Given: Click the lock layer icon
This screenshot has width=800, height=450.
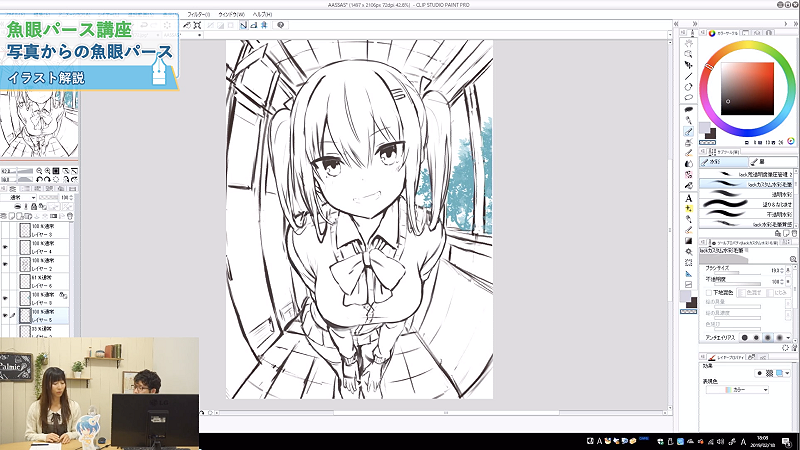Looking at the screenshot, I should coord(34,207).
